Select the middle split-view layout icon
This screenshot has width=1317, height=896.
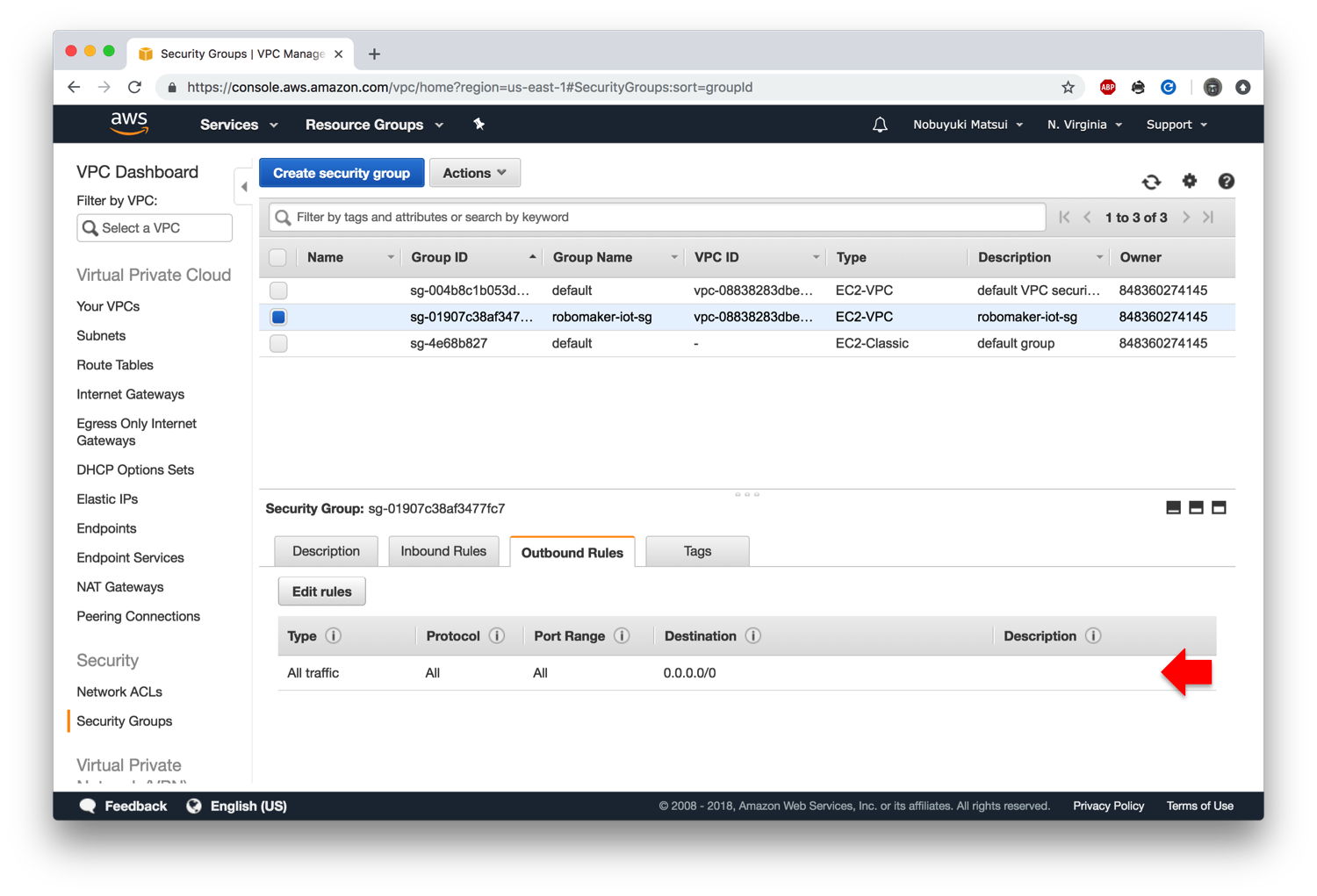point(1196,507)
